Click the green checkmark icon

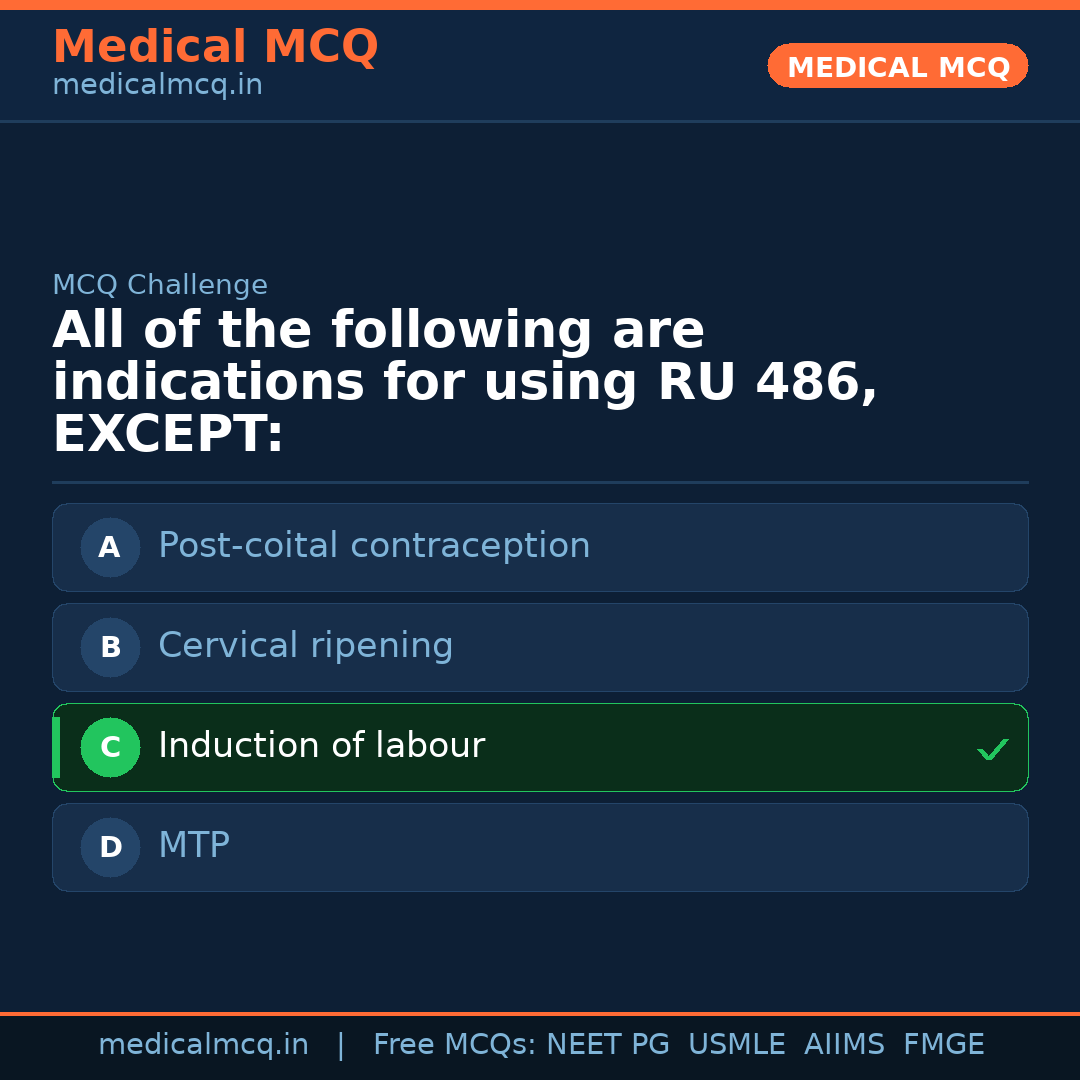(x=992, y=749)
